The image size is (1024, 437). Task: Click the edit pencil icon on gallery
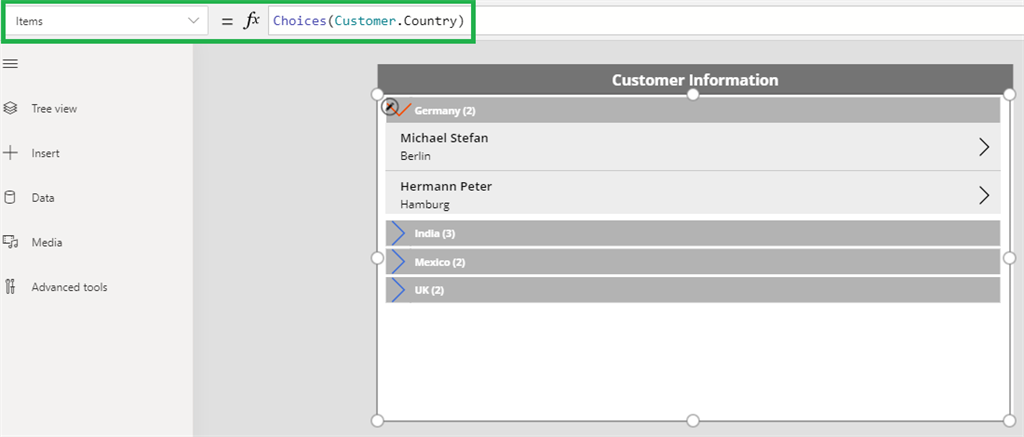click(390, 106)
